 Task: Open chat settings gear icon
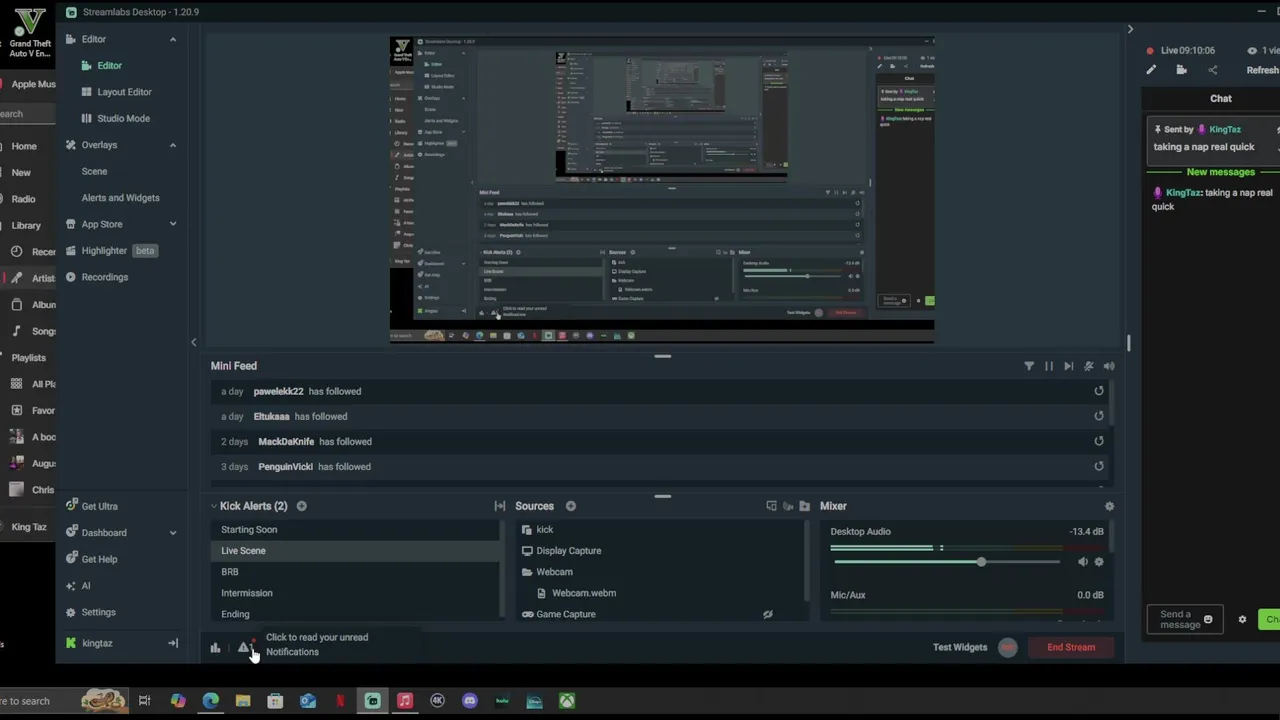click(x=1242, y=620)
